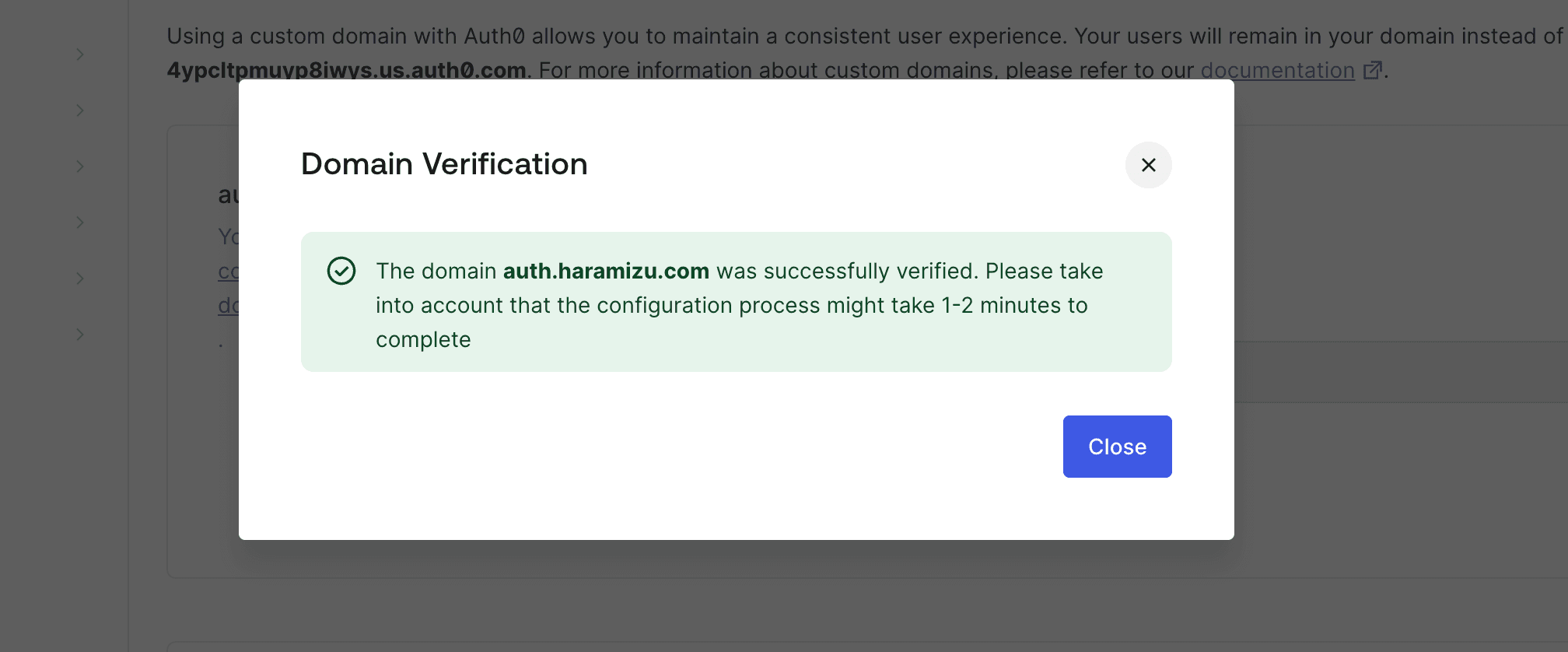Open the documentation link
This screenshot has height=652, width=1568.
[x=1277, y=70]
